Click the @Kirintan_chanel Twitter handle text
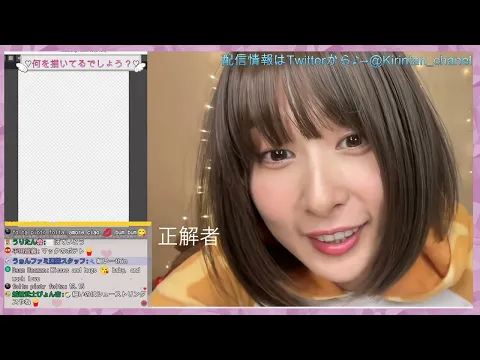This screenshot has width=480, height=360. coord(421,61)
